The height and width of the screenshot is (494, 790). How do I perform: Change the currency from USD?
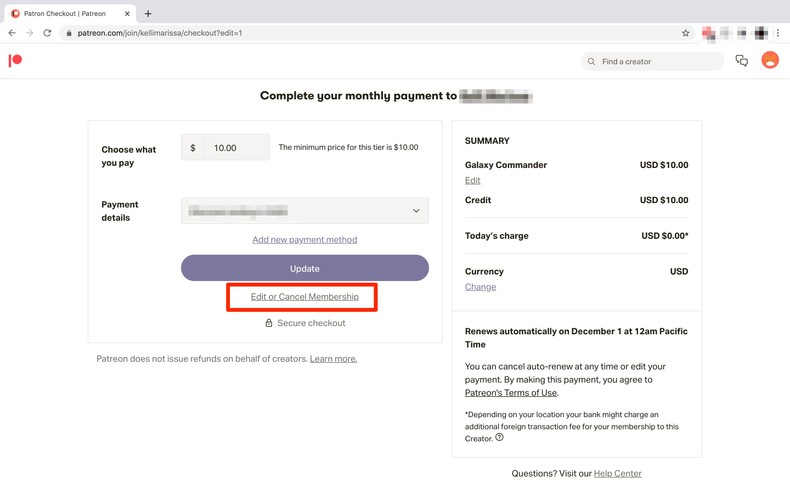tap(480, 287)
